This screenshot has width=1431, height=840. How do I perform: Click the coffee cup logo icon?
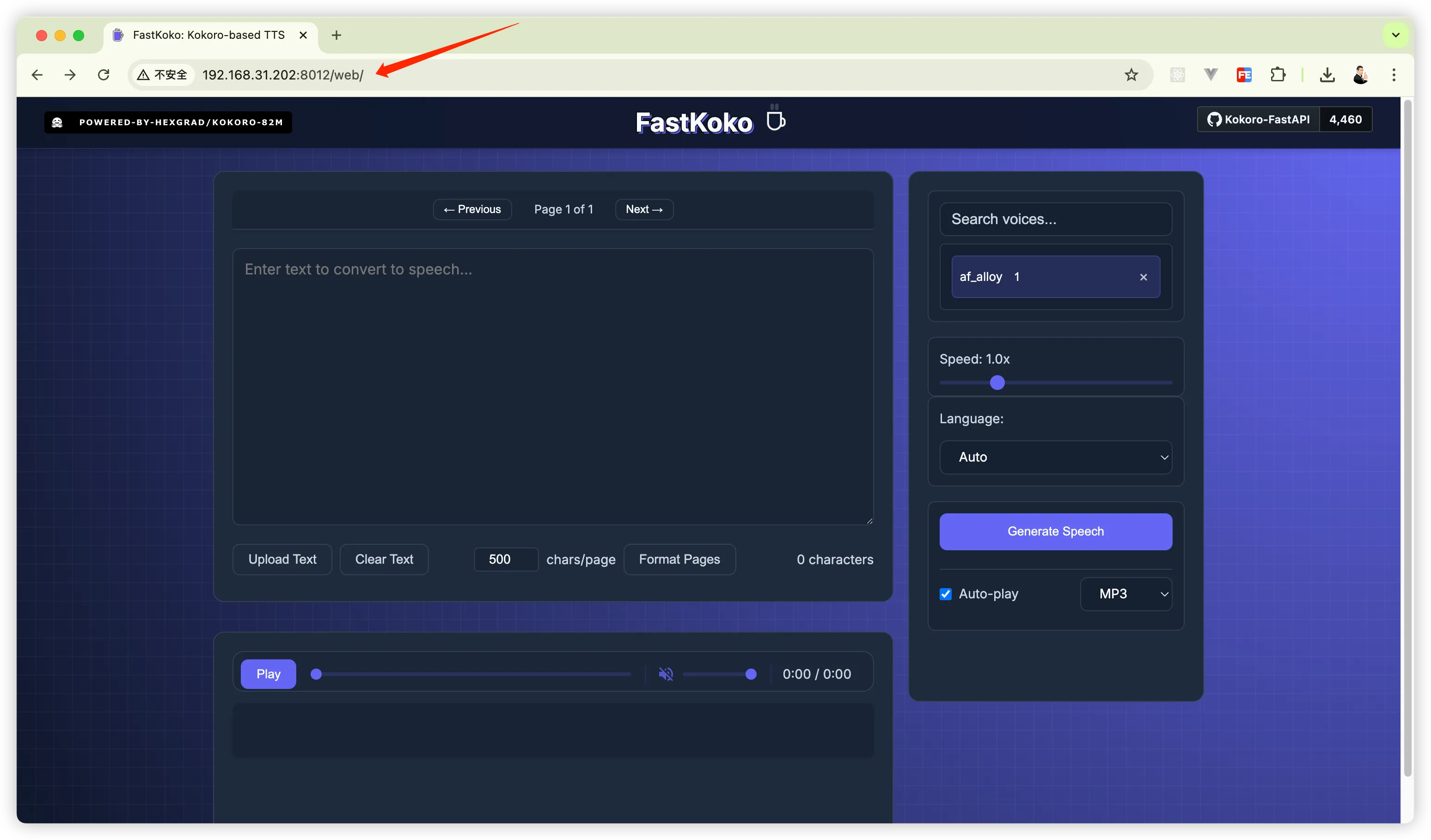pyautogui.click(x=775, y=118)
